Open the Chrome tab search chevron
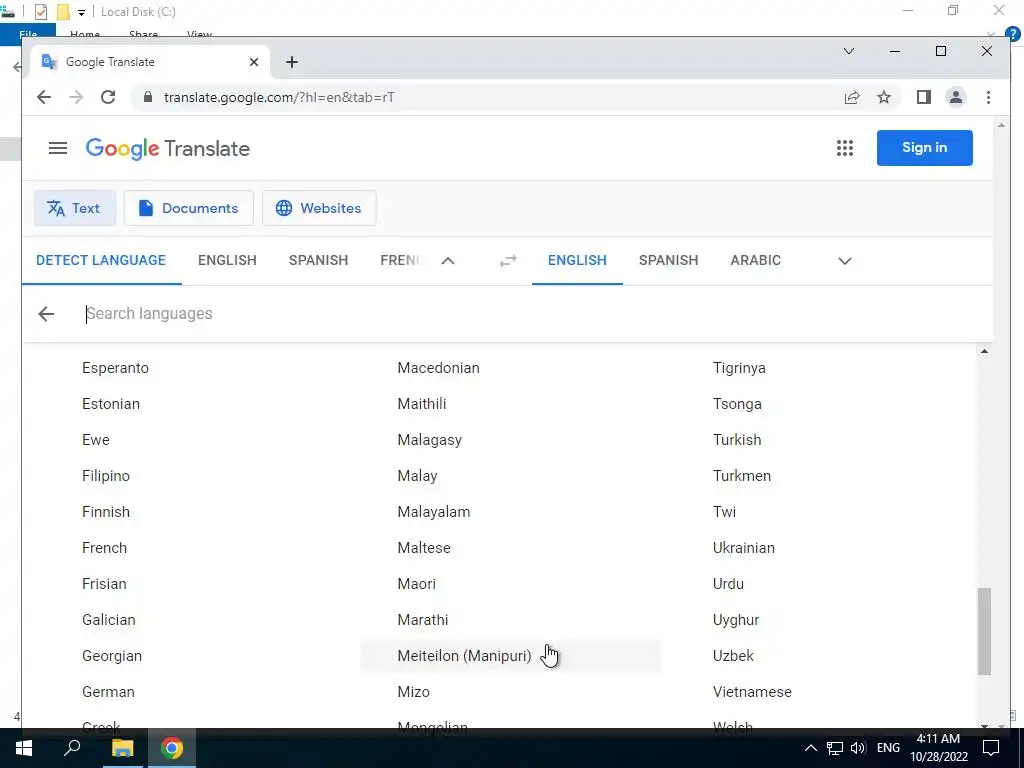Image resolution: width=1024 pixels, height=768 pixels. (848, 51)
